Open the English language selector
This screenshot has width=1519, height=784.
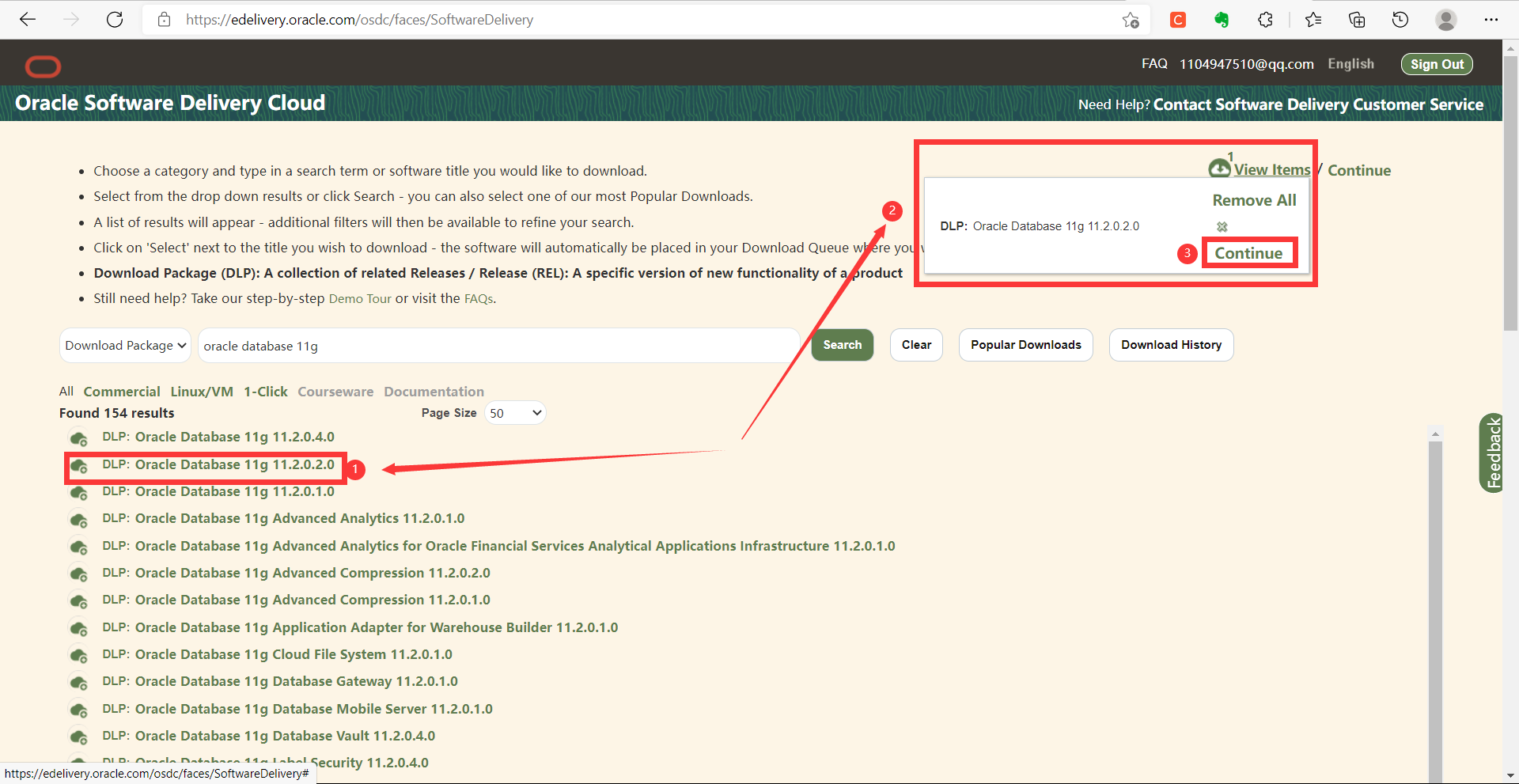point(1350,64)
